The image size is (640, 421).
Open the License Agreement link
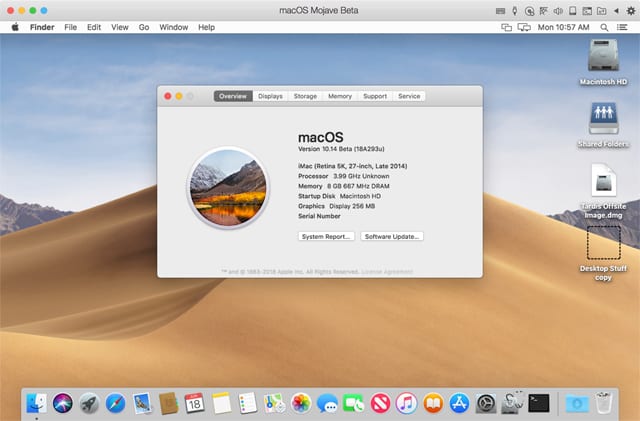384,271
